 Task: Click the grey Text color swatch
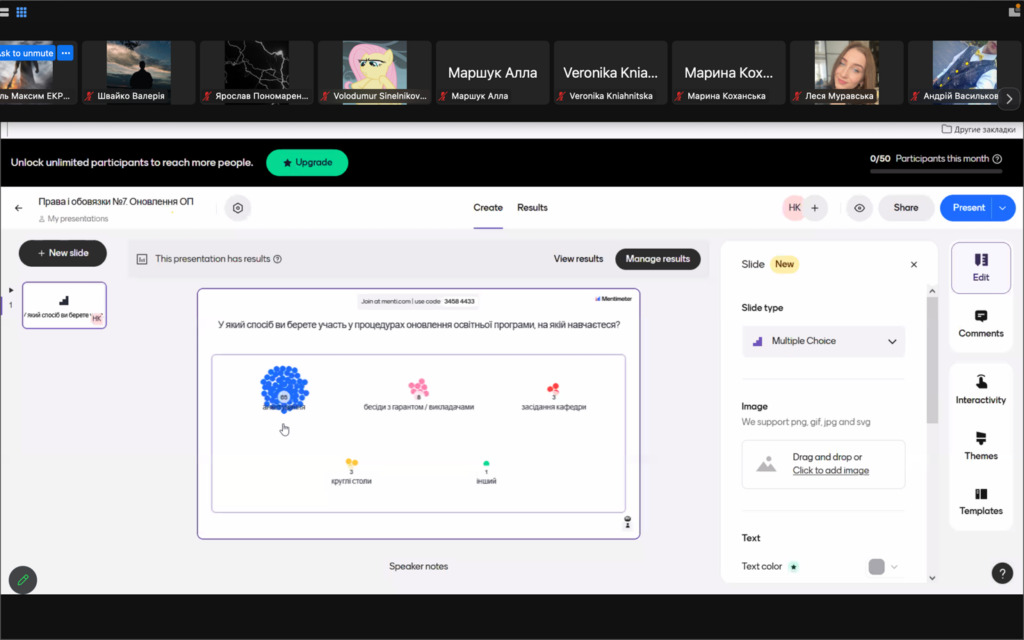click(876, 567)
